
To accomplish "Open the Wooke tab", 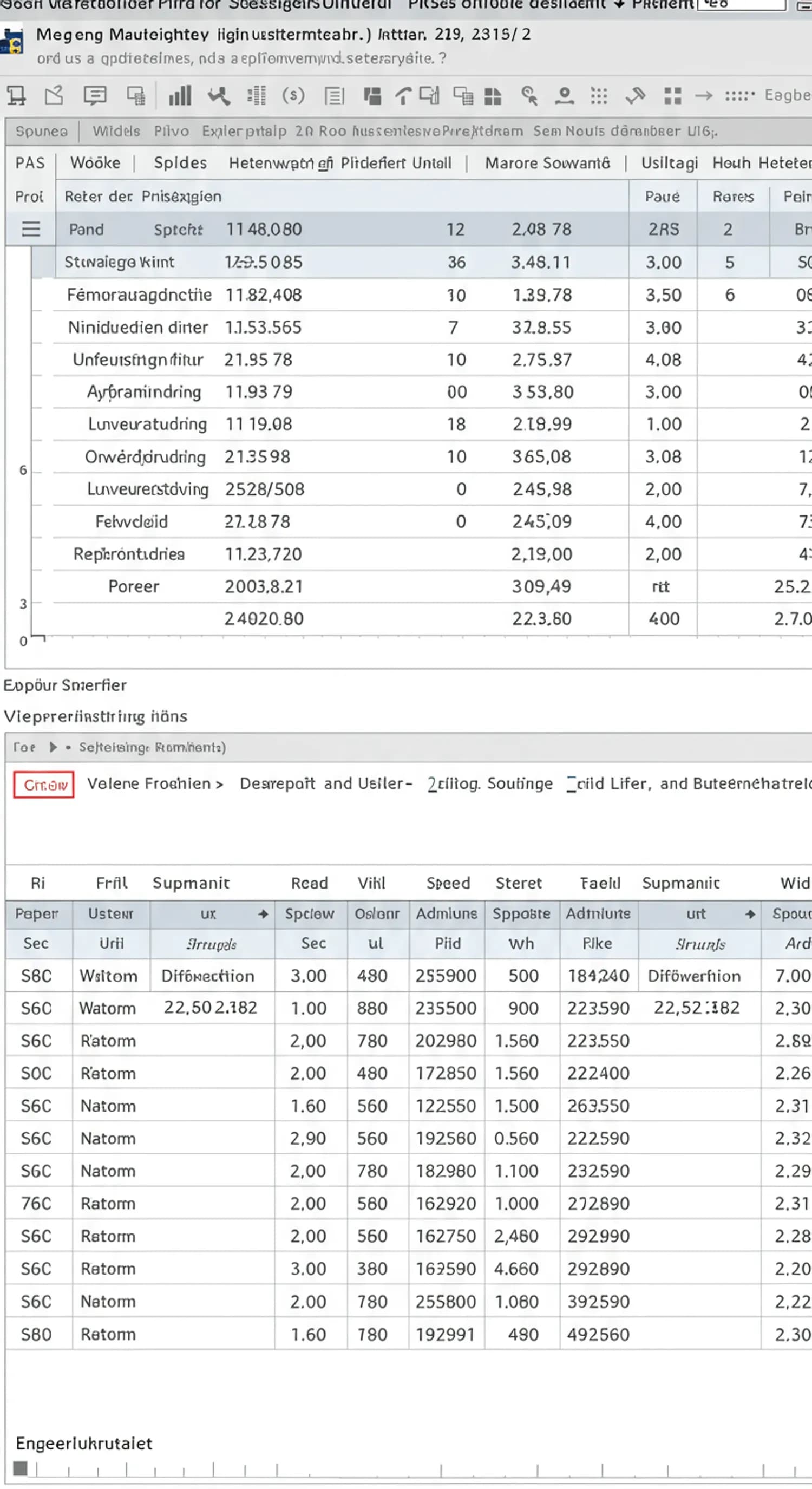I will [95, 163].
